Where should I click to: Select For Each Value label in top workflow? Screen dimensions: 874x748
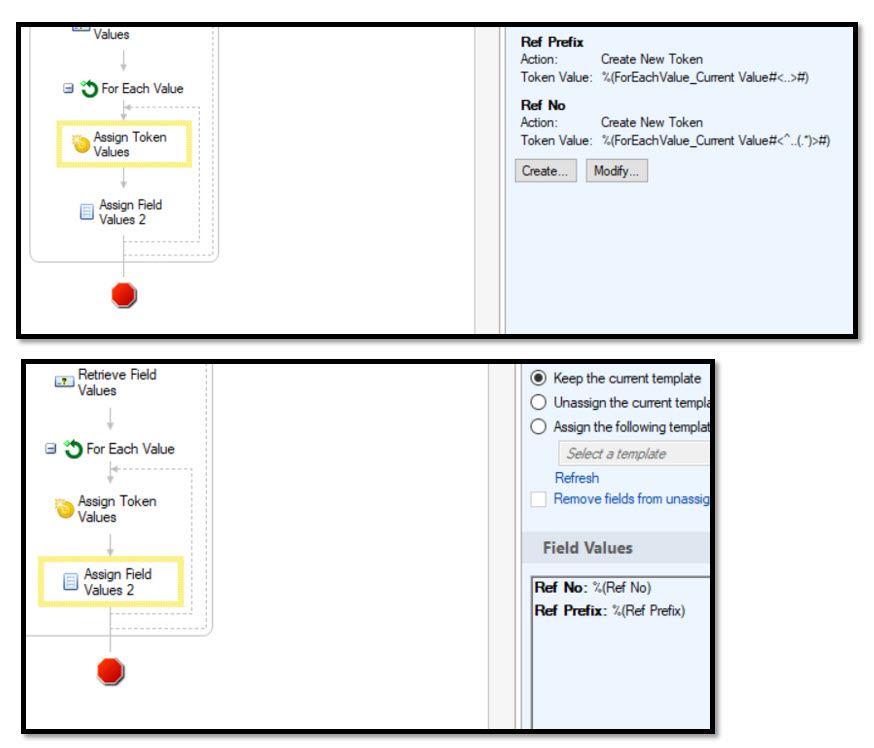(142, 89)
